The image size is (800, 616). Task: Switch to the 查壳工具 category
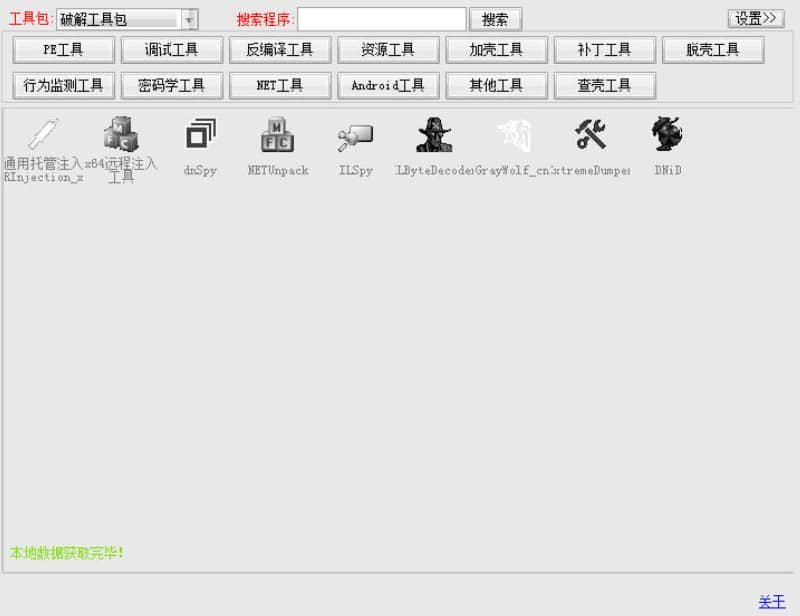point(604,86)
